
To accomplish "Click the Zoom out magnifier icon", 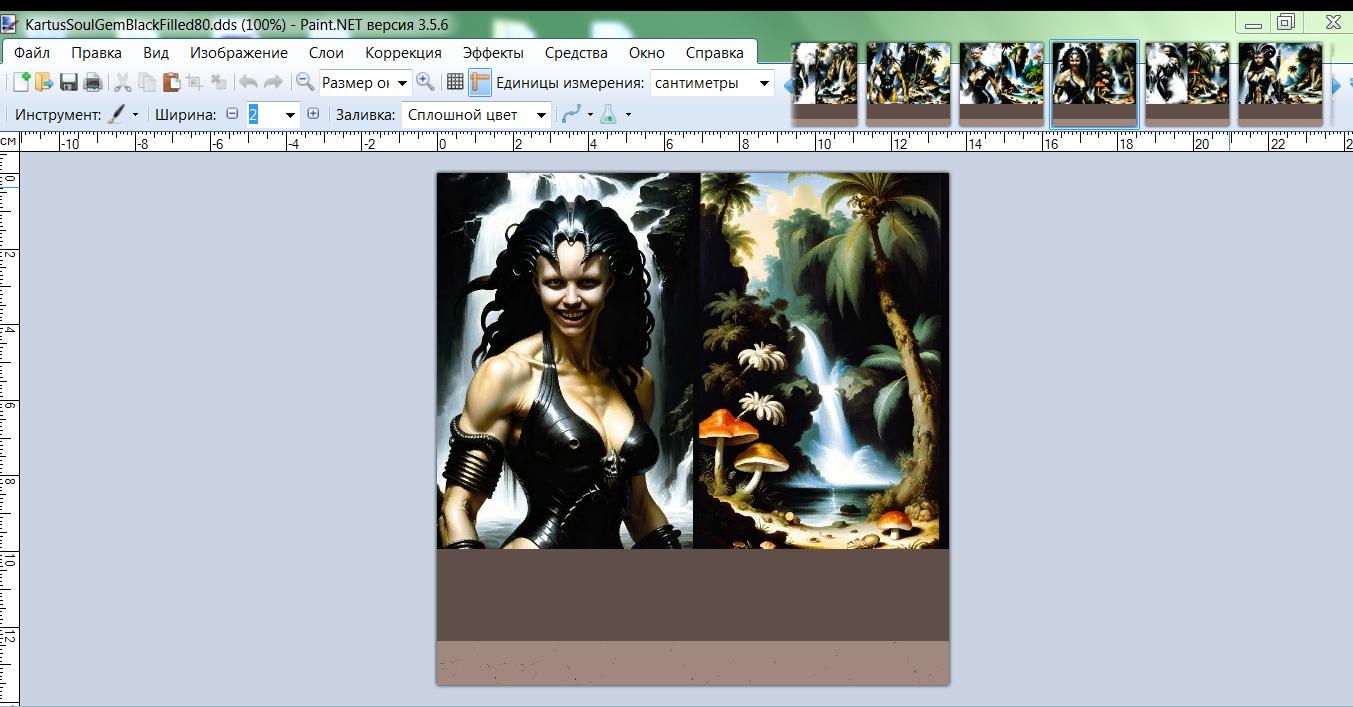I will [305, 83].
